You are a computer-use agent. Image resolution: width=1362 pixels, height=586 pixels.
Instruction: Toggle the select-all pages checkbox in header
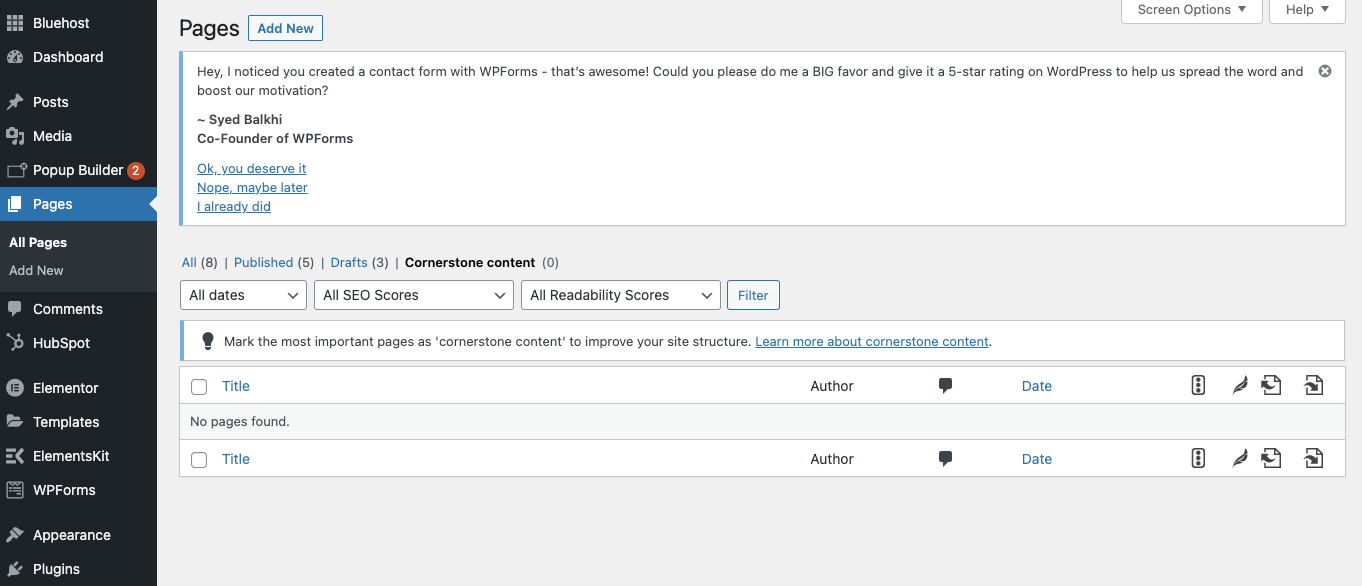tap(199, 386)
